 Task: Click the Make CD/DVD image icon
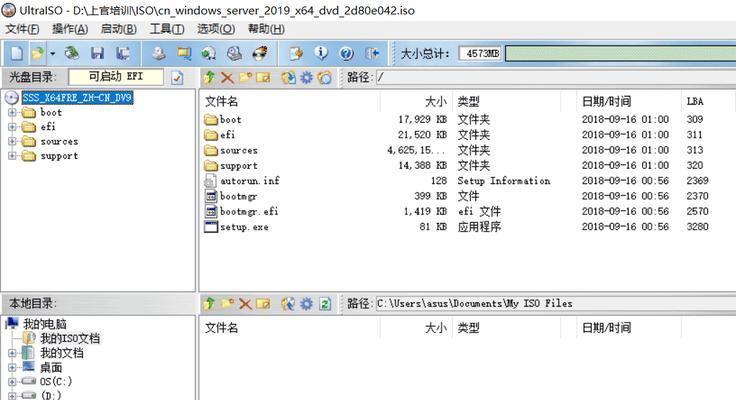[x=159, y=53]
